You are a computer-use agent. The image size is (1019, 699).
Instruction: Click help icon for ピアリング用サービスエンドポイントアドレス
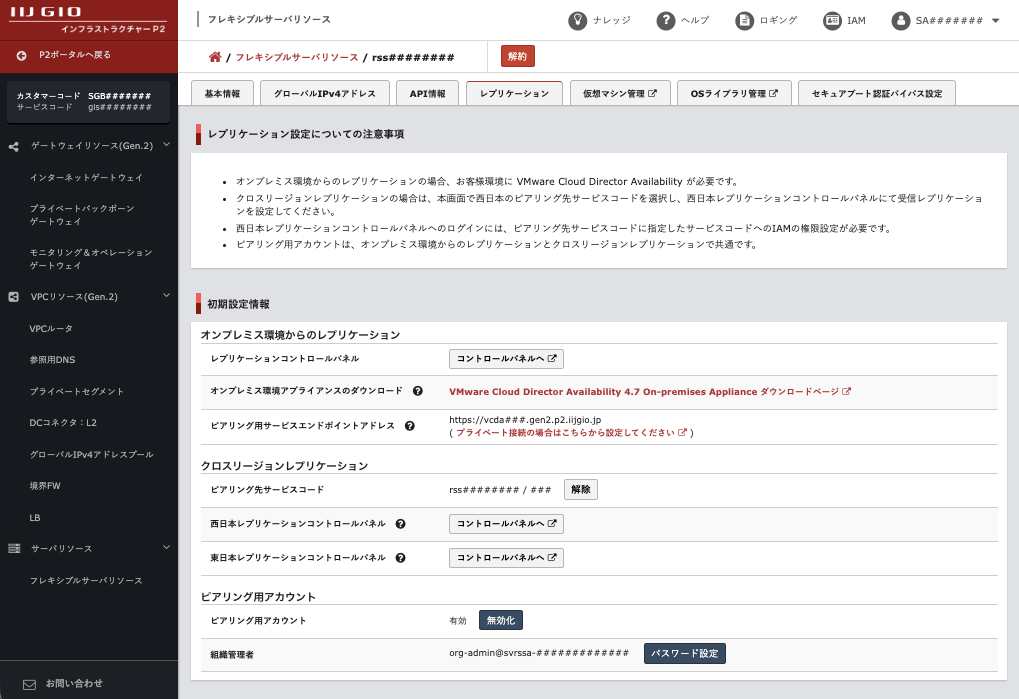pos(410,426)
